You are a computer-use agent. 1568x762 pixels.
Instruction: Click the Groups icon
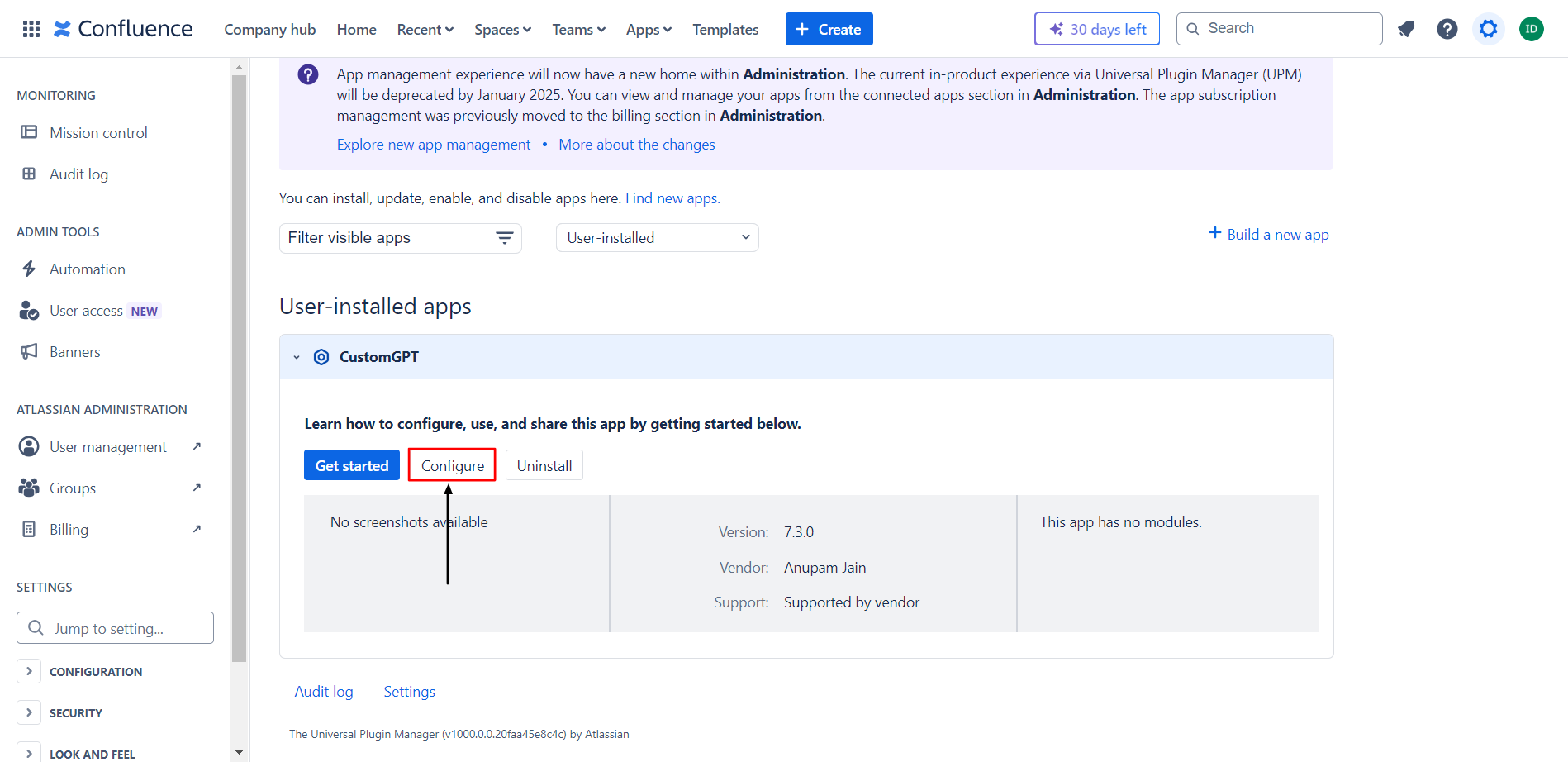(x=29, y=488)
